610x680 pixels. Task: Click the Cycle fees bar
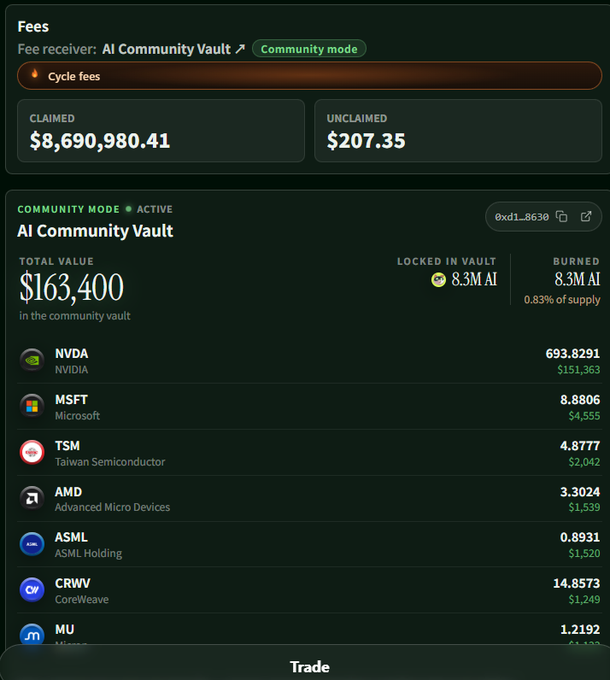(x=310, y=76)
